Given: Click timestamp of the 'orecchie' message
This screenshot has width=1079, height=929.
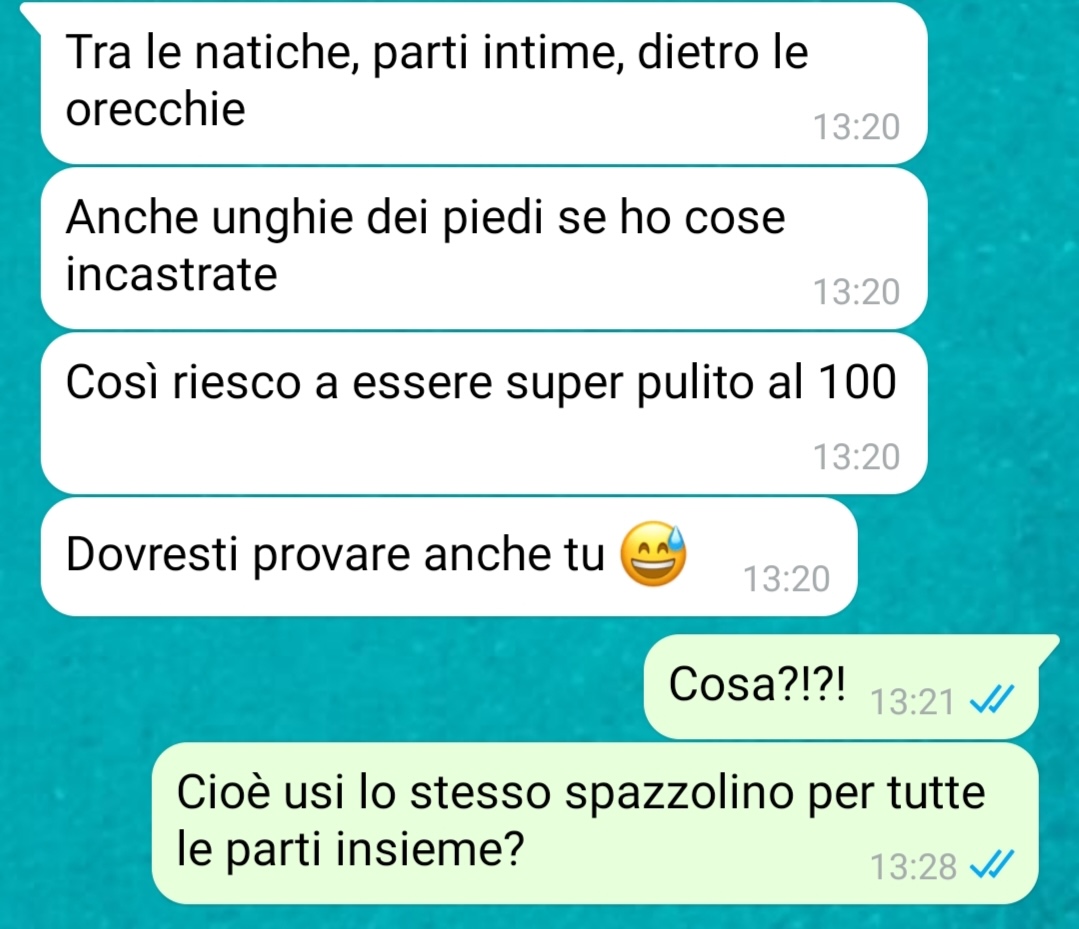Looking at the screenshot, I should pos(857,127).
